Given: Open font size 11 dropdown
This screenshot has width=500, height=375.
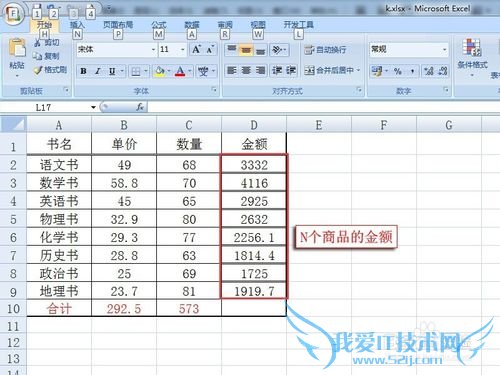Looking at the screenshot, I should pyautogui.click(x=183, y=50).
